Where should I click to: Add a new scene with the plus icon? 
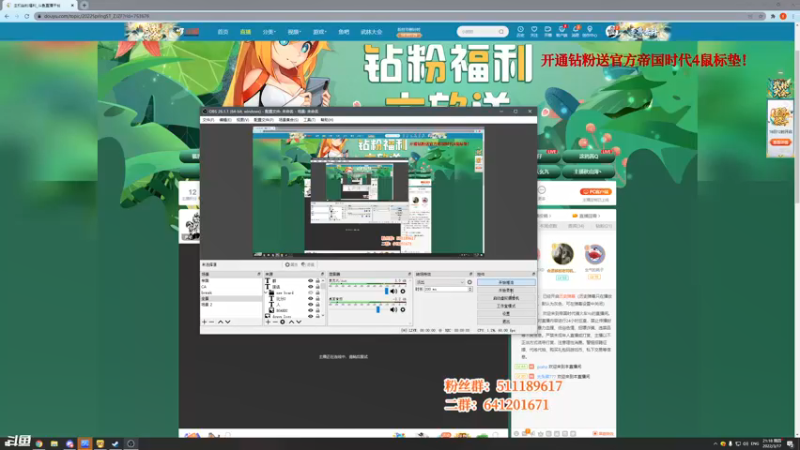pos(205,322)
